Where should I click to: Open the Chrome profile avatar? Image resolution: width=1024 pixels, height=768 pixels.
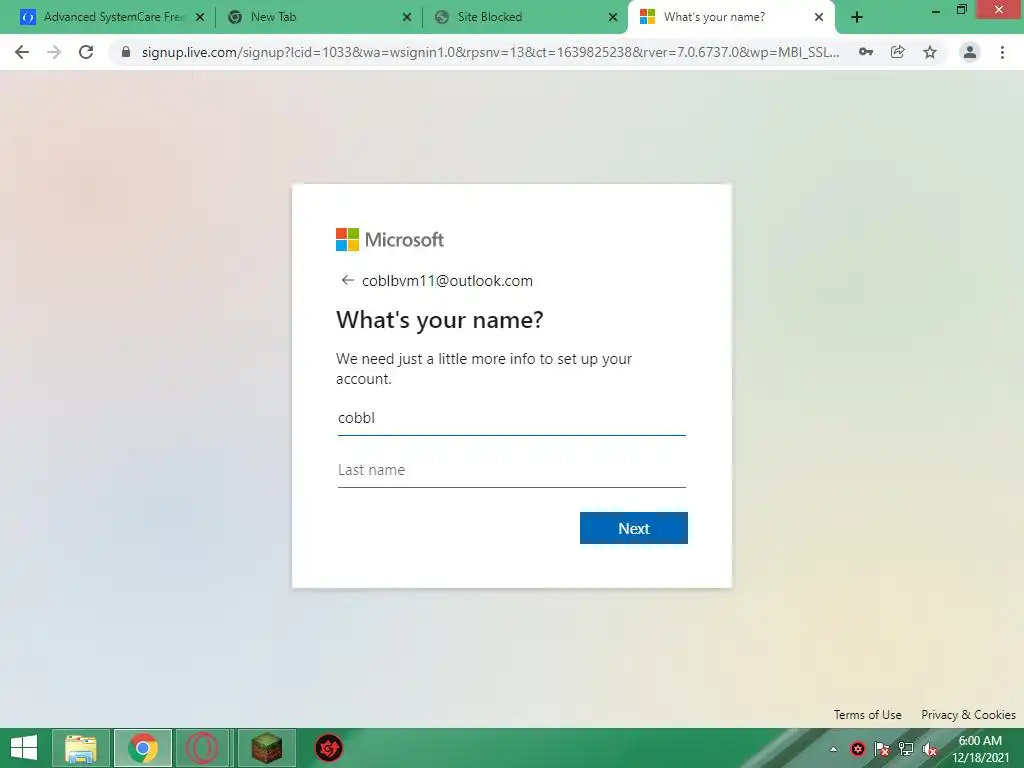click(970, 52)
